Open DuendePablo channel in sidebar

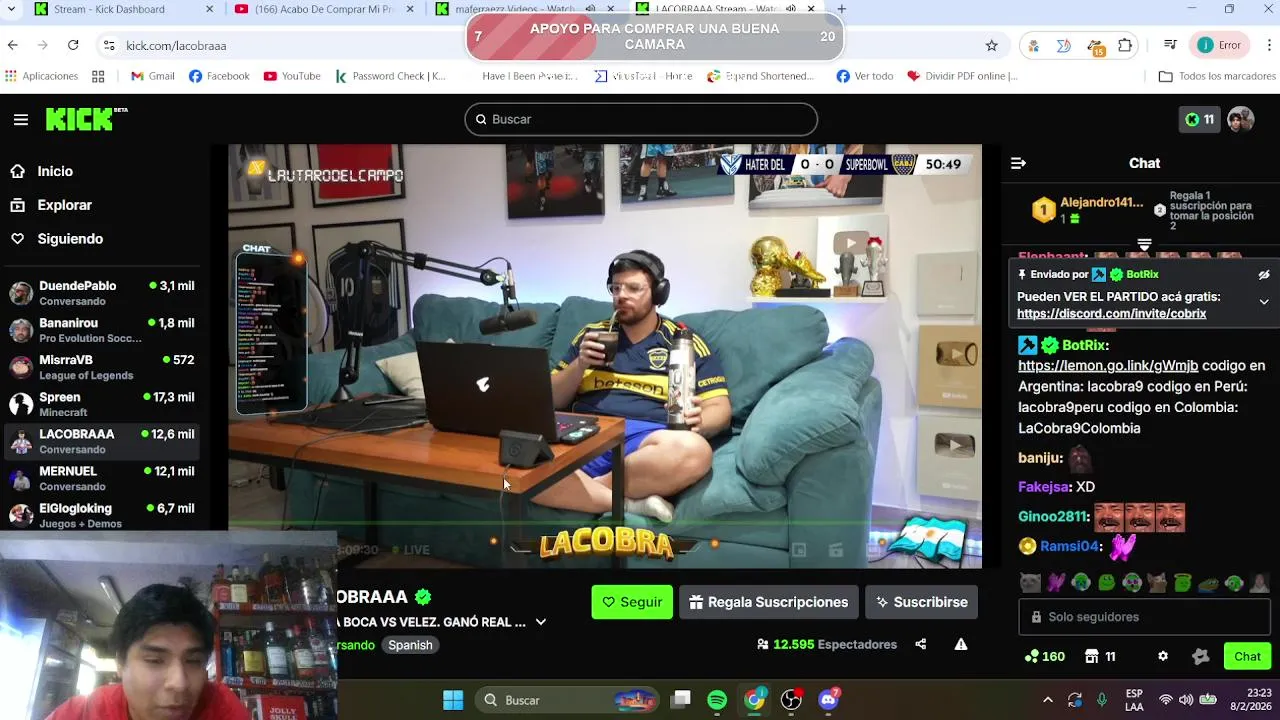coord(102,293)
